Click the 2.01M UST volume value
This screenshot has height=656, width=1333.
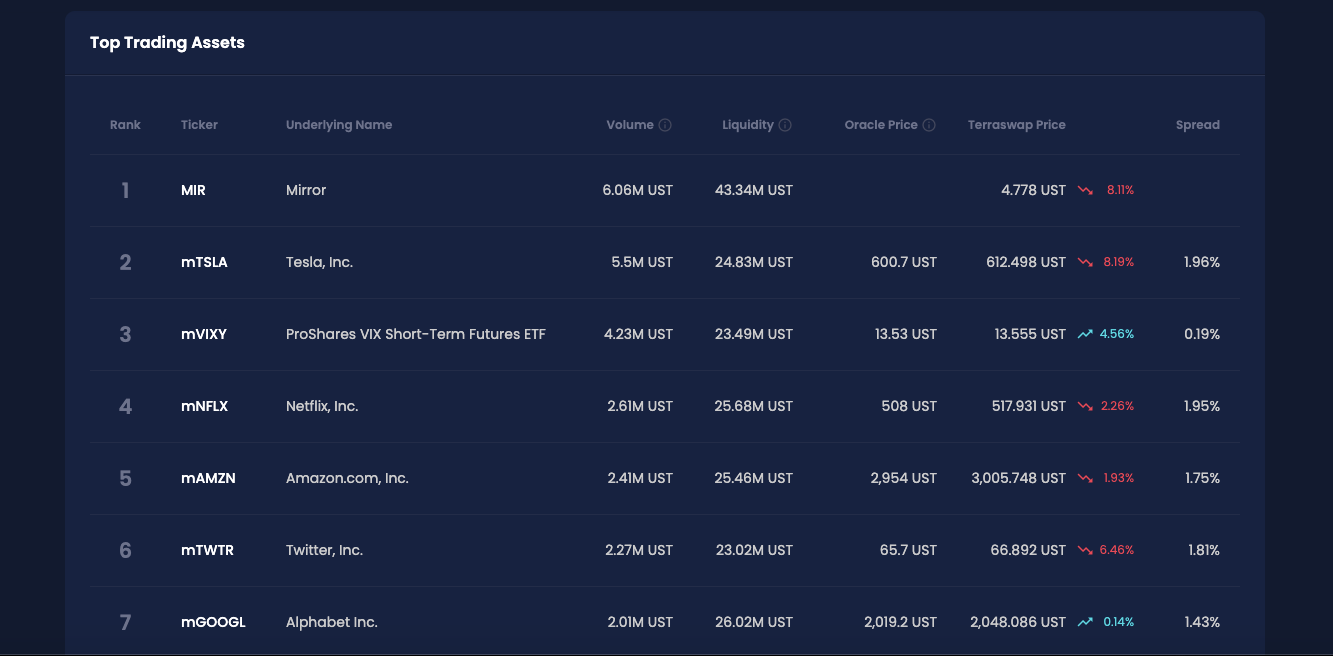(640, 622)
